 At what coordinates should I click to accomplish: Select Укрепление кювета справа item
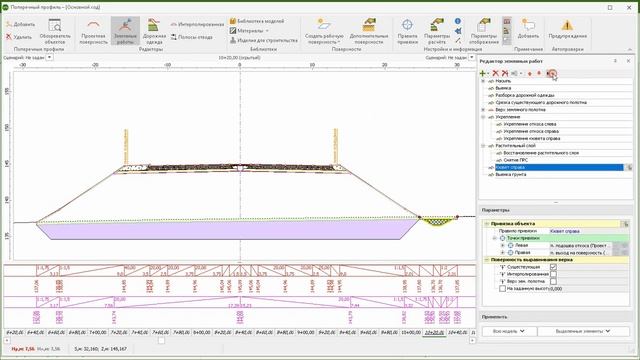pos(531,138)
